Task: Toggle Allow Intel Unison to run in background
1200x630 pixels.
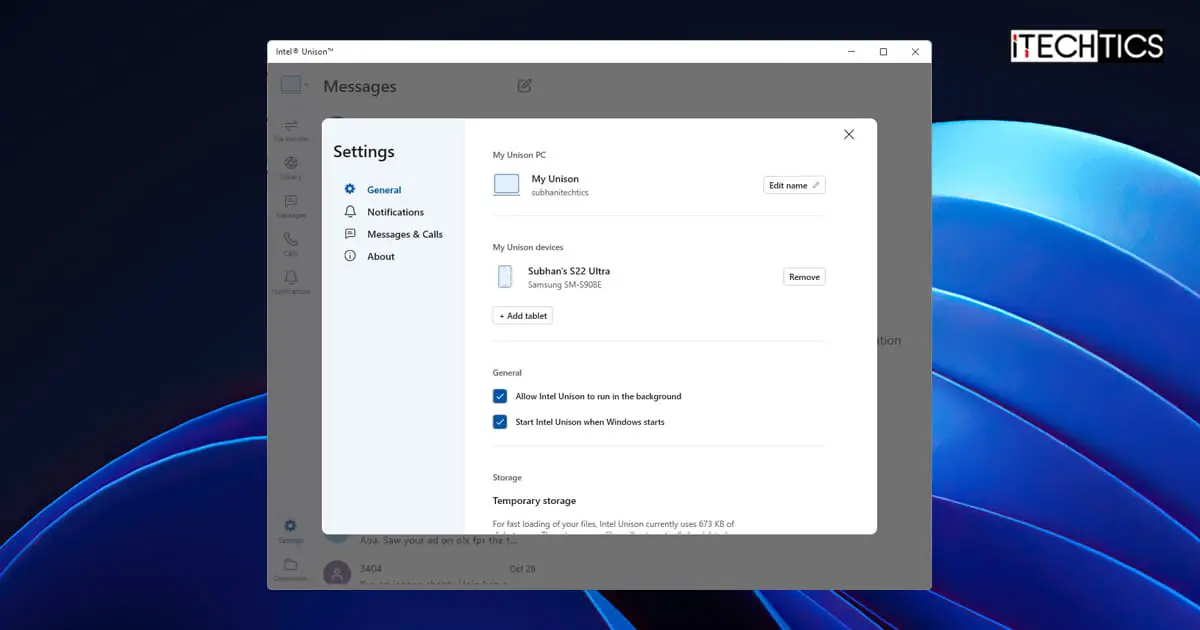Action: [500, 396]
